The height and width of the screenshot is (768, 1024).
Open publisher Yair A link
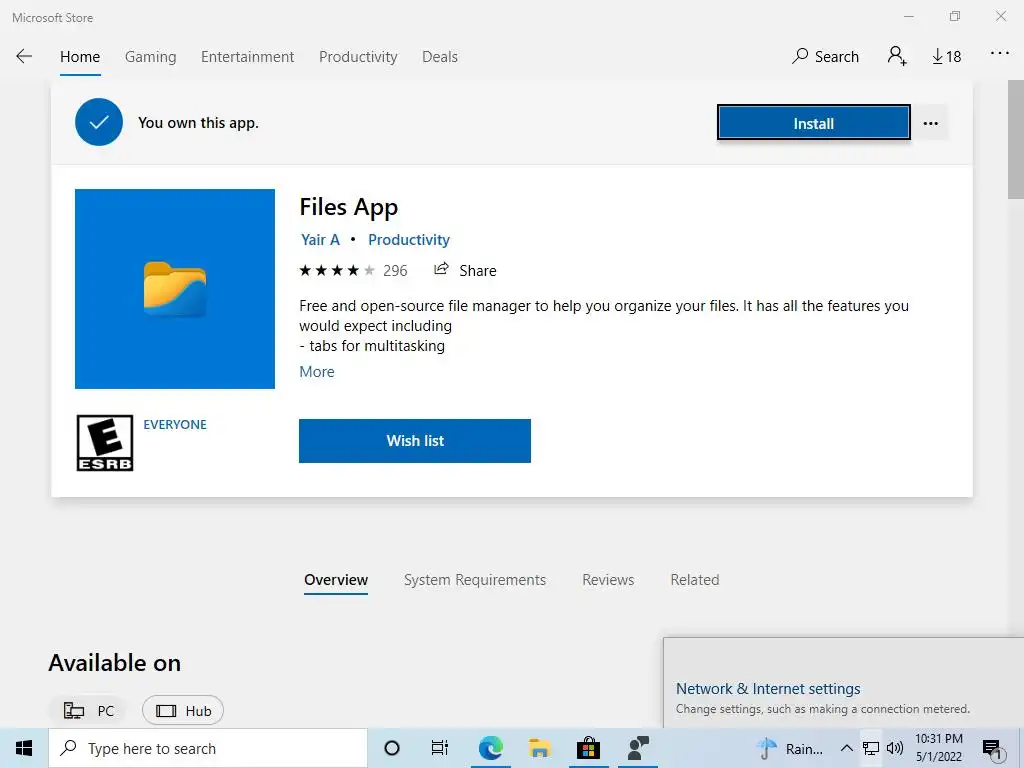point(320,240)
